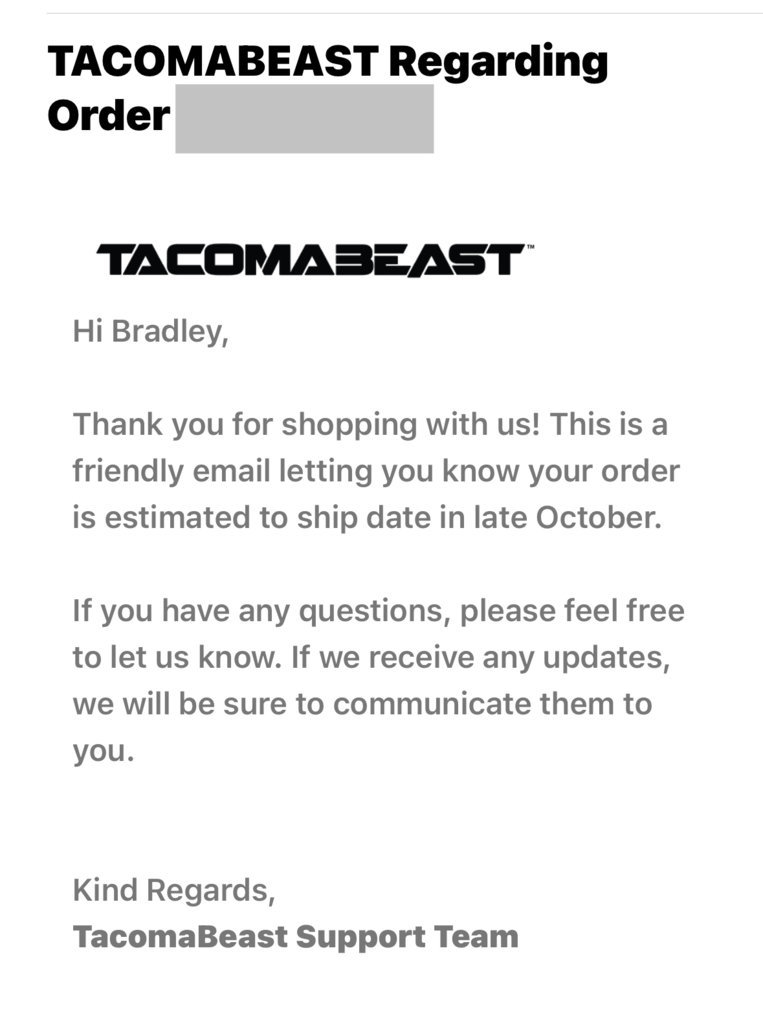Click the friendly email letting you know line
The image size is (763, 1023).
376,472
